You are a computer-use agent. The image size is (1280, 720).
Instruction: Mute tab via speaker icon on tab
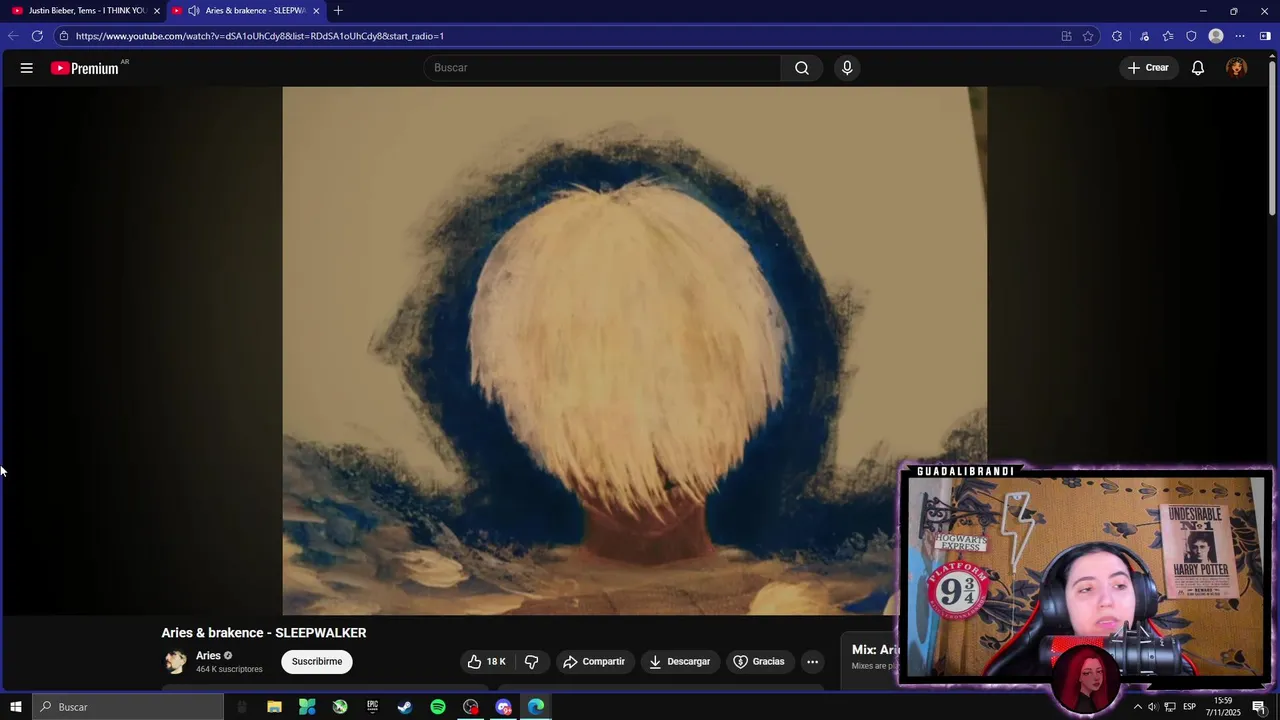(193, 10)
